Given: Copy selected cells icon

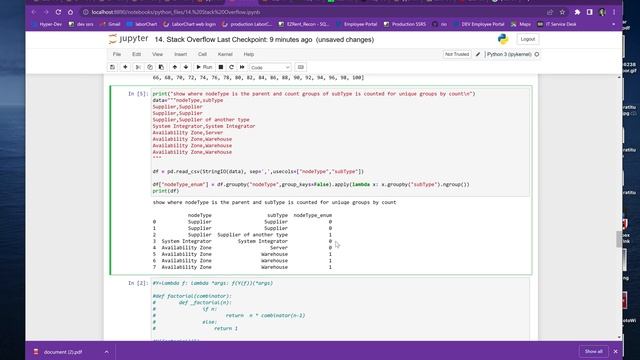Looking at the screenshot, I should click(x=150, y=67).
